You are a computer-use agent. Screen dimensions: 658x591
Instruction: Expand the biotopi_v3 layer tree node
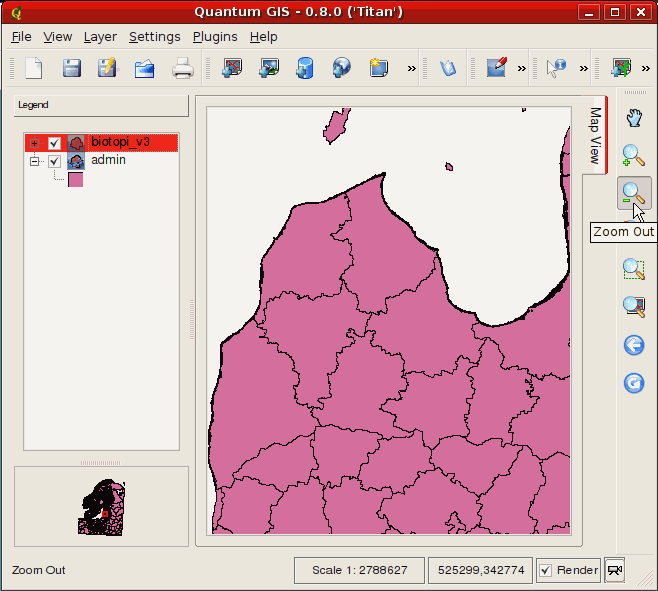tap(34, 143)
